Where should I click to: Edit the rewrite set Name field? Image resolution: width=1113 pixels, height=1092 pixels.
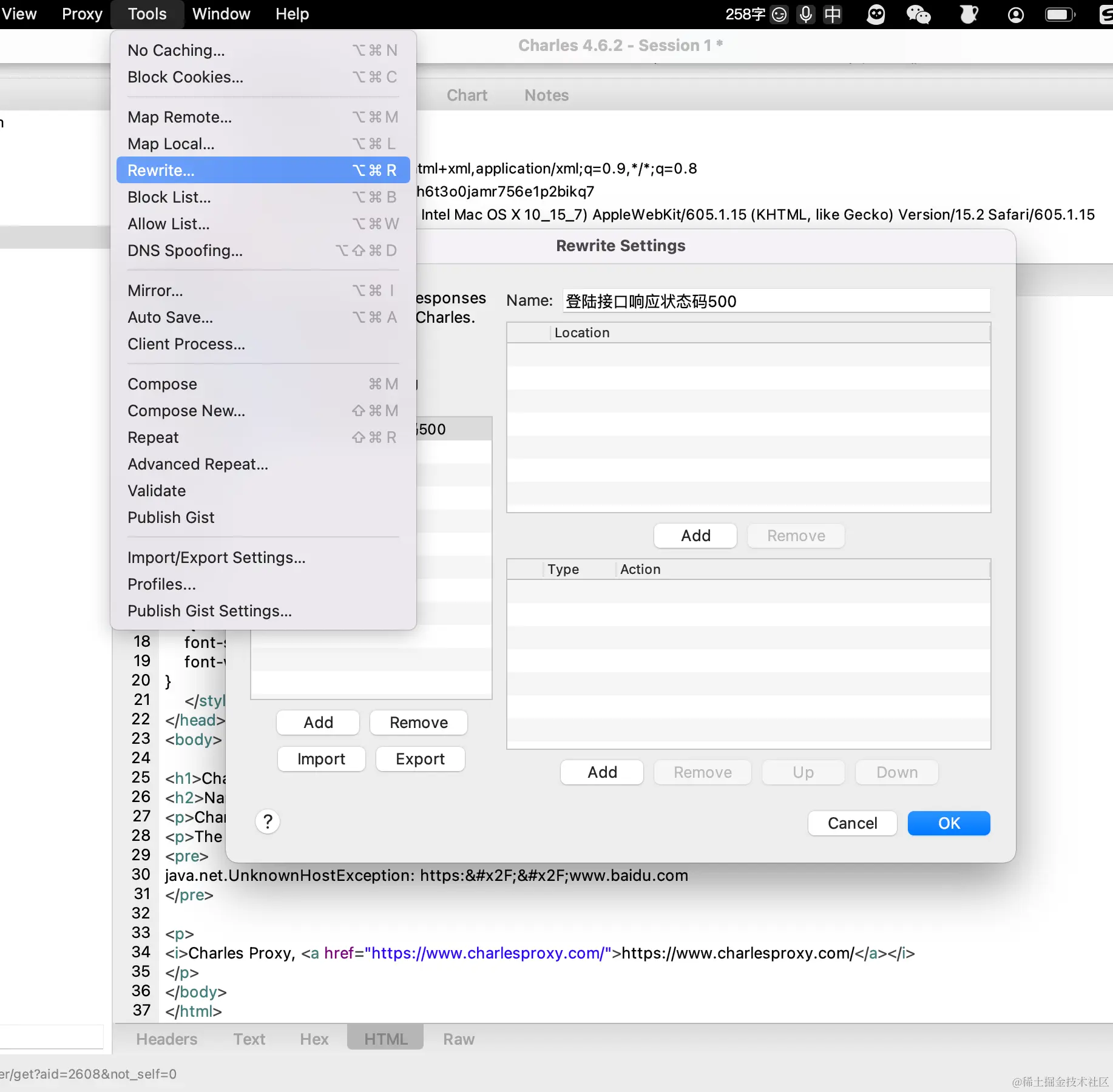click(777, 301)
